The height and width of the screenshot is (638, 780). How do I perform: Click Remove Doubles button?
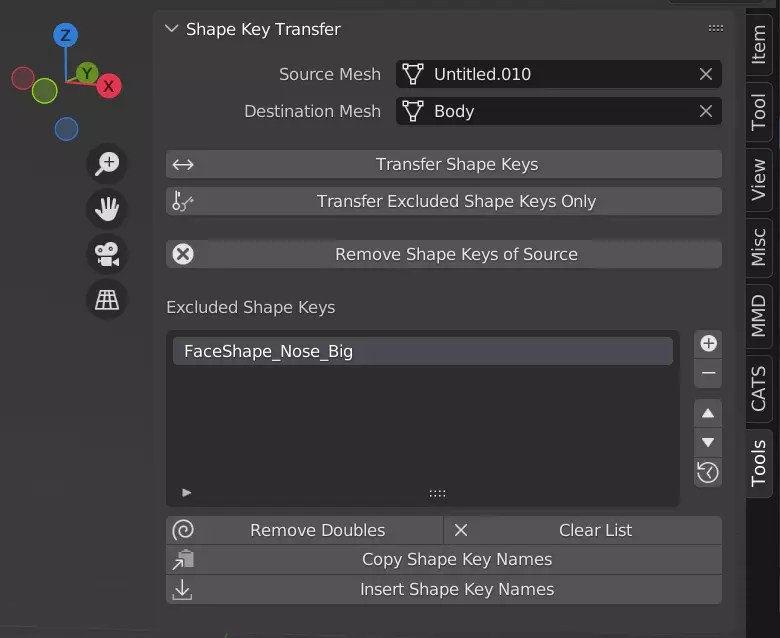304,530
